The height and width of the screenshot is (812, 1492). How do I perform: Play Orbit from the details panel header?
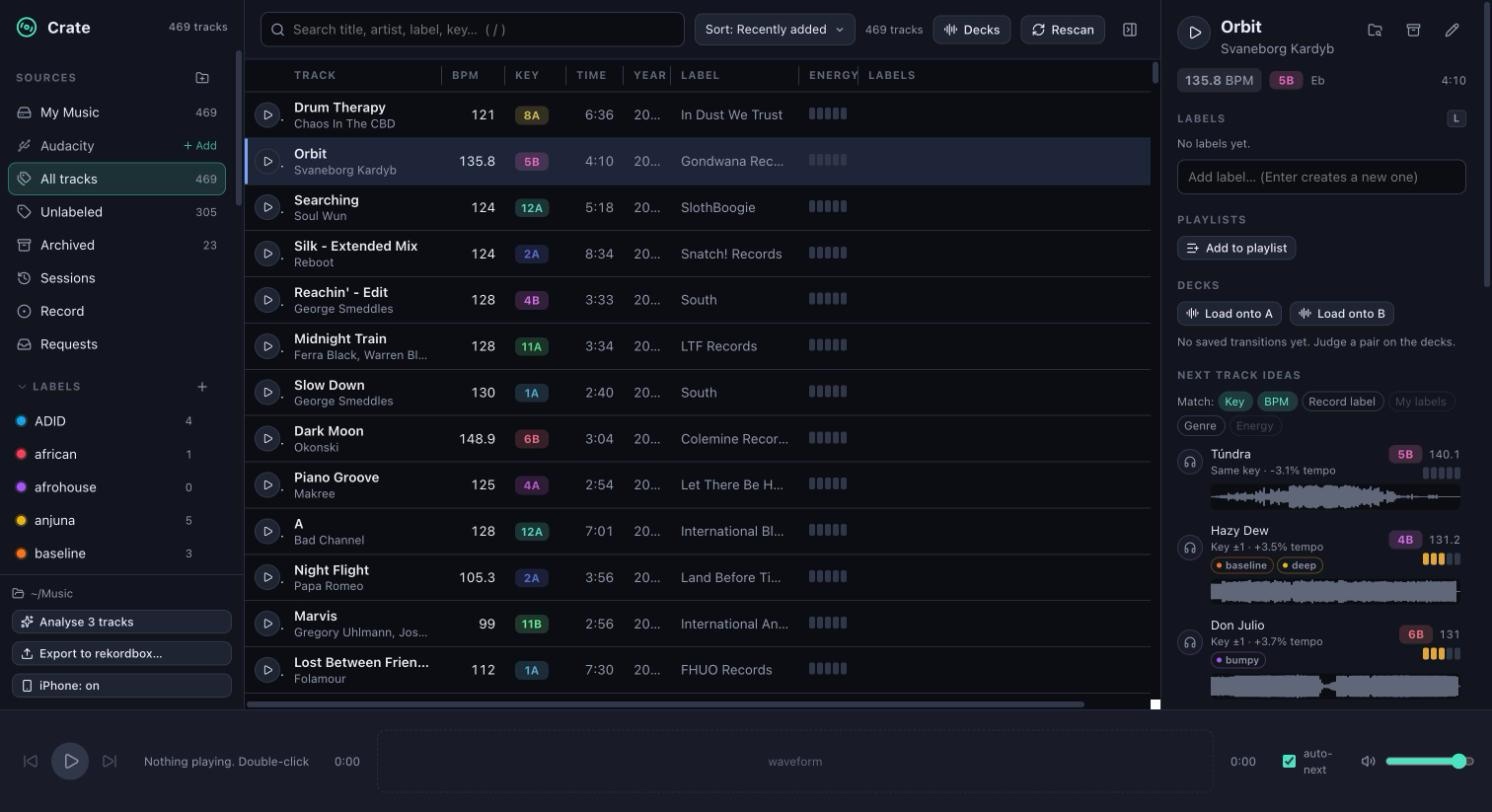[1194, 33]
